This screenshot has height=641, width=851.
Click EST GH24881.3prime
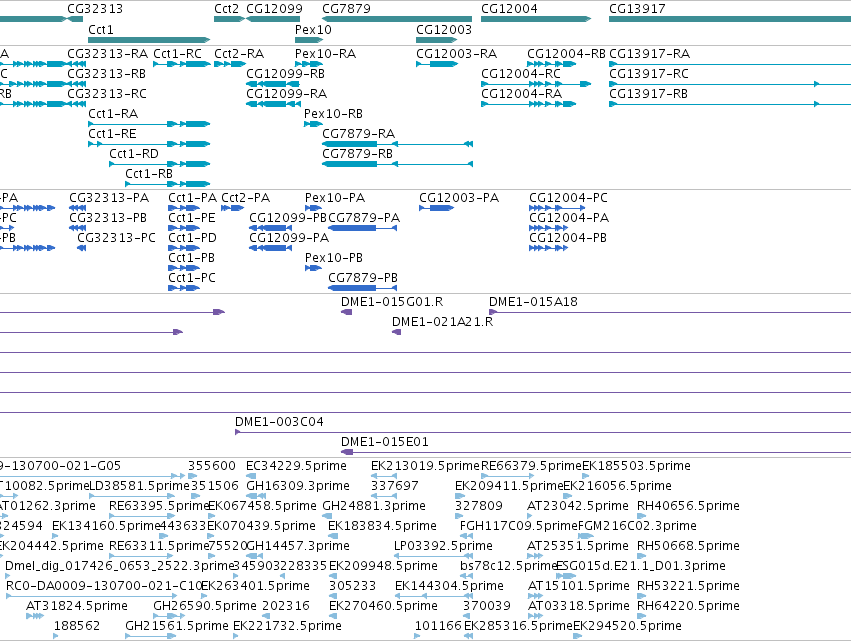point(327,516)
